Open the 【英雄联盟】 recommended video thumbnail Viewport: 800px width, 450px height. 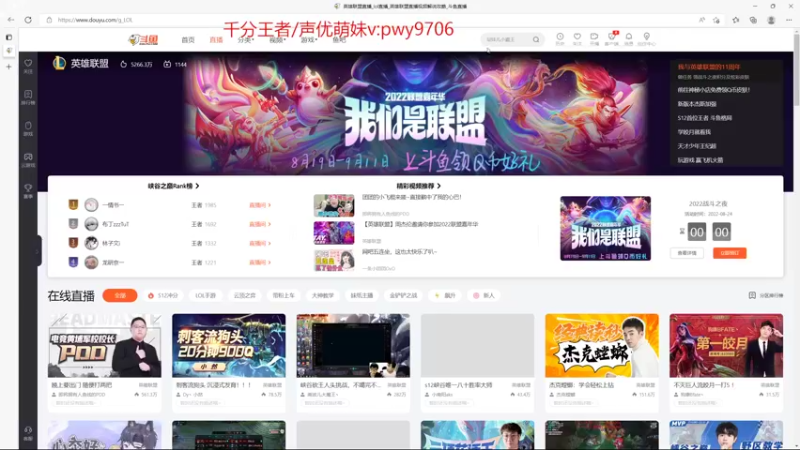[334, 233]
